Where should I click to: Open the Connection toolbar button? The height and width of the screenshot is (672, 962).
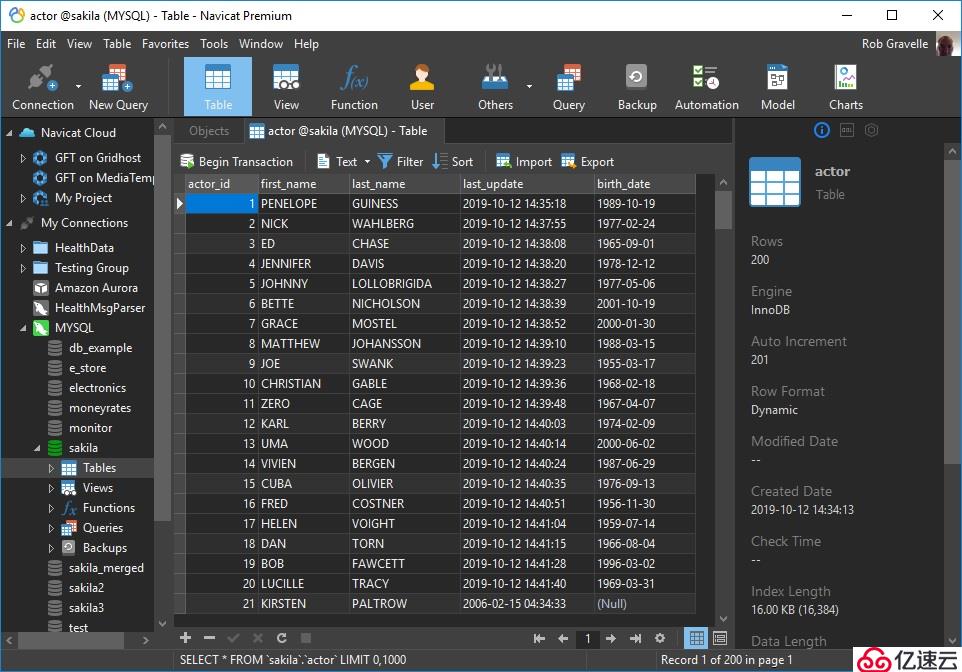pos(42,87)
